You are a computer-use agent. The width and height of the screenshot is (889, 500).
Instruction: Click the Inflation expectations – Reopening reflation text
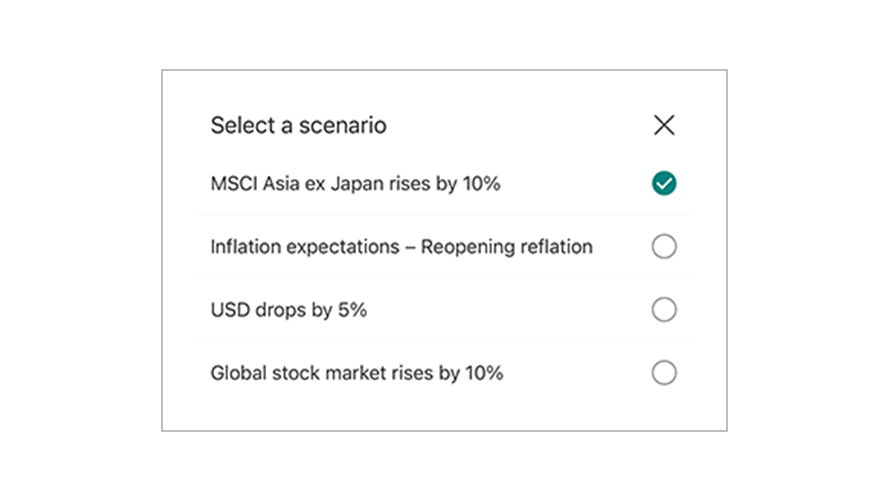401,247
